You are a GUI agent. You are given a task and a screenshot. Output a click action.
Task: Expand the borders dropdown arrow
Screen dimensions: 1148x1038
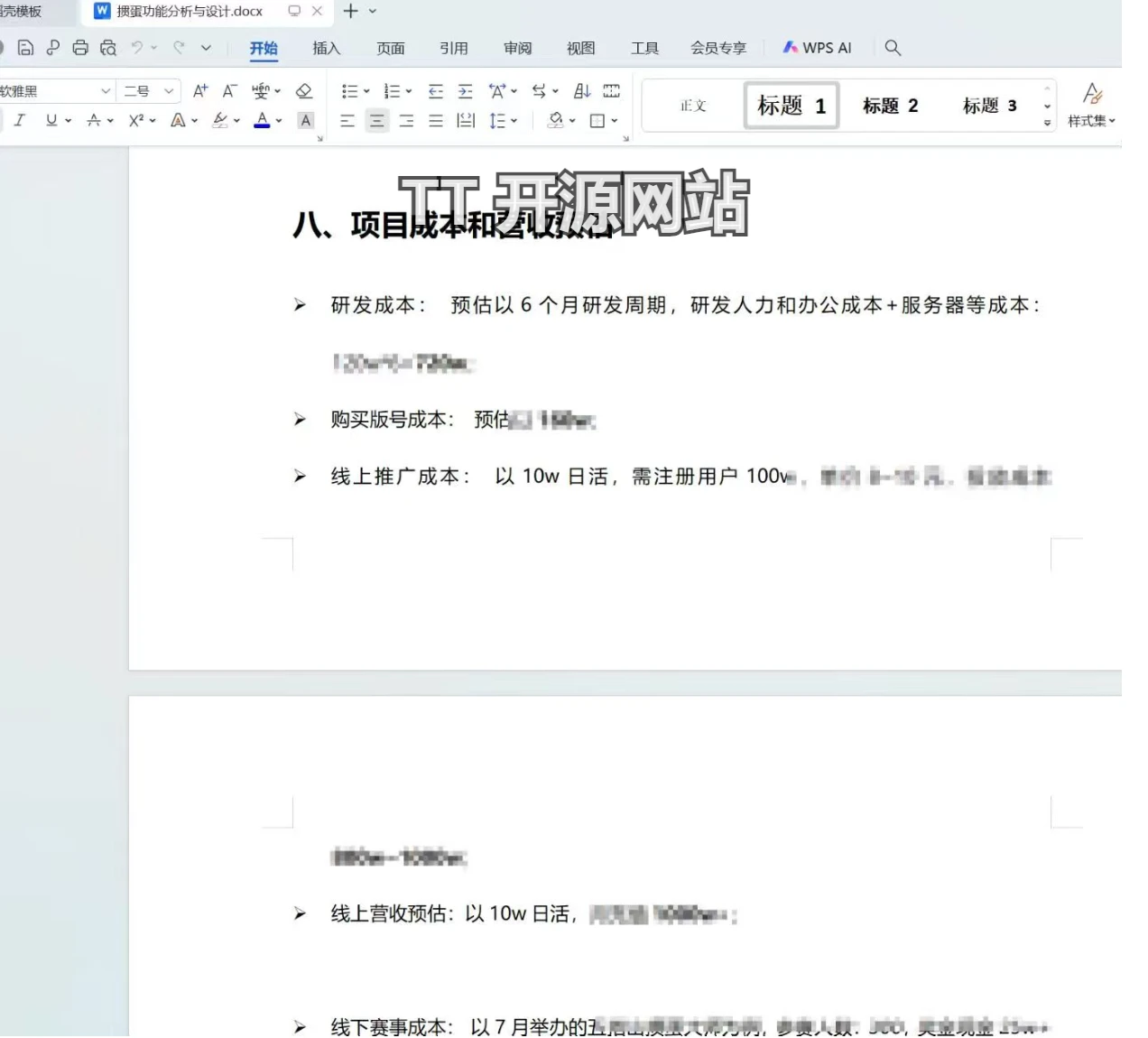click(x=615, y=120)
